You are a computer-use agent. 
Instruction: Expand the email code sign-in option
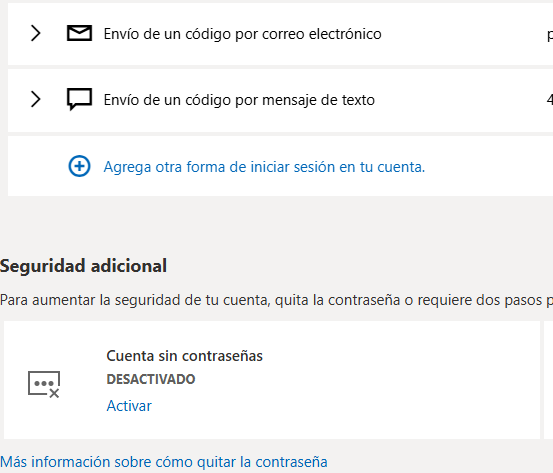coord(36,33)
